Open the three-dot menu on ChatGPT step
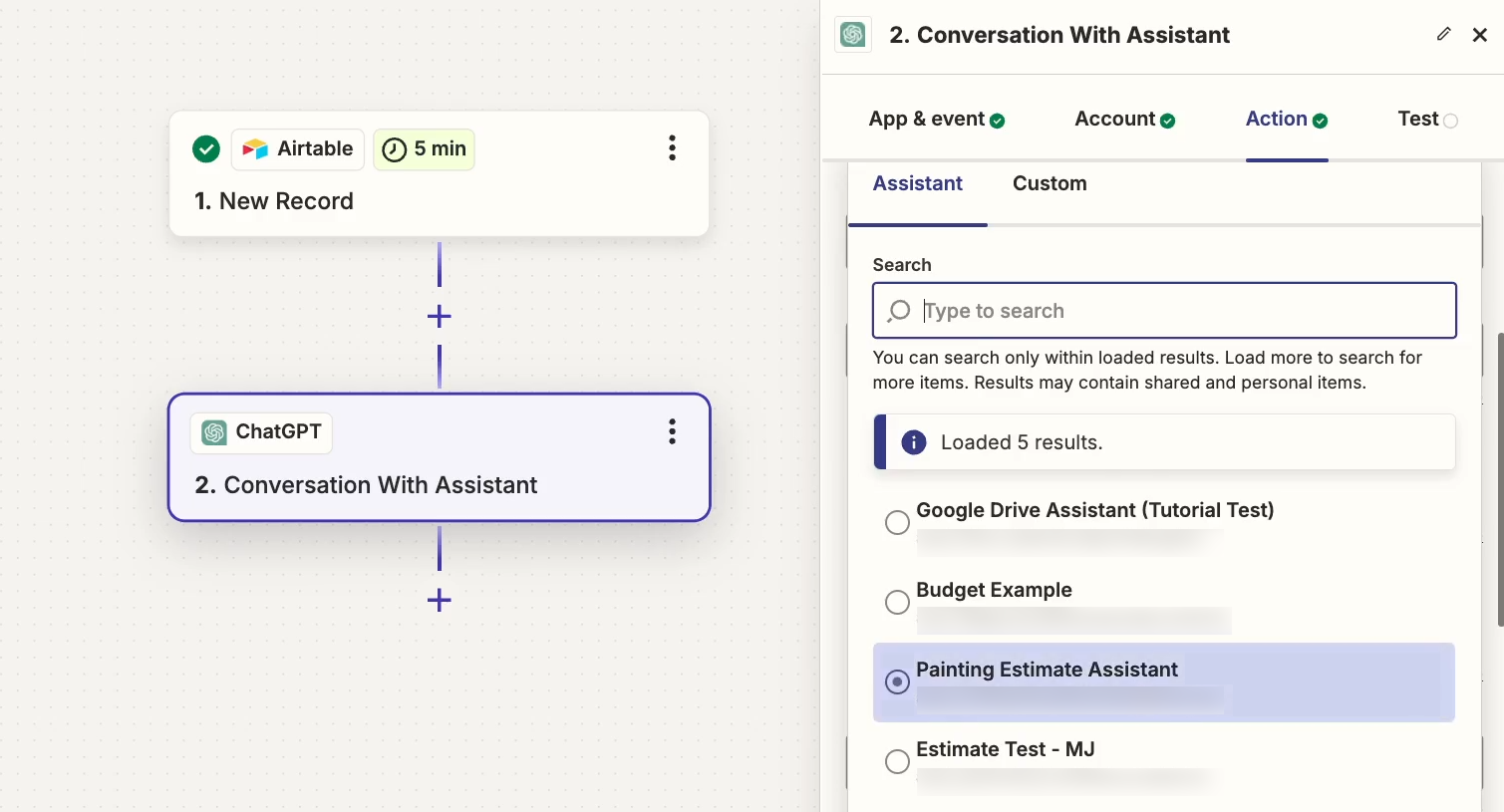The height and width of the screenshot is (812, 1504). click(x=673, y=431)
